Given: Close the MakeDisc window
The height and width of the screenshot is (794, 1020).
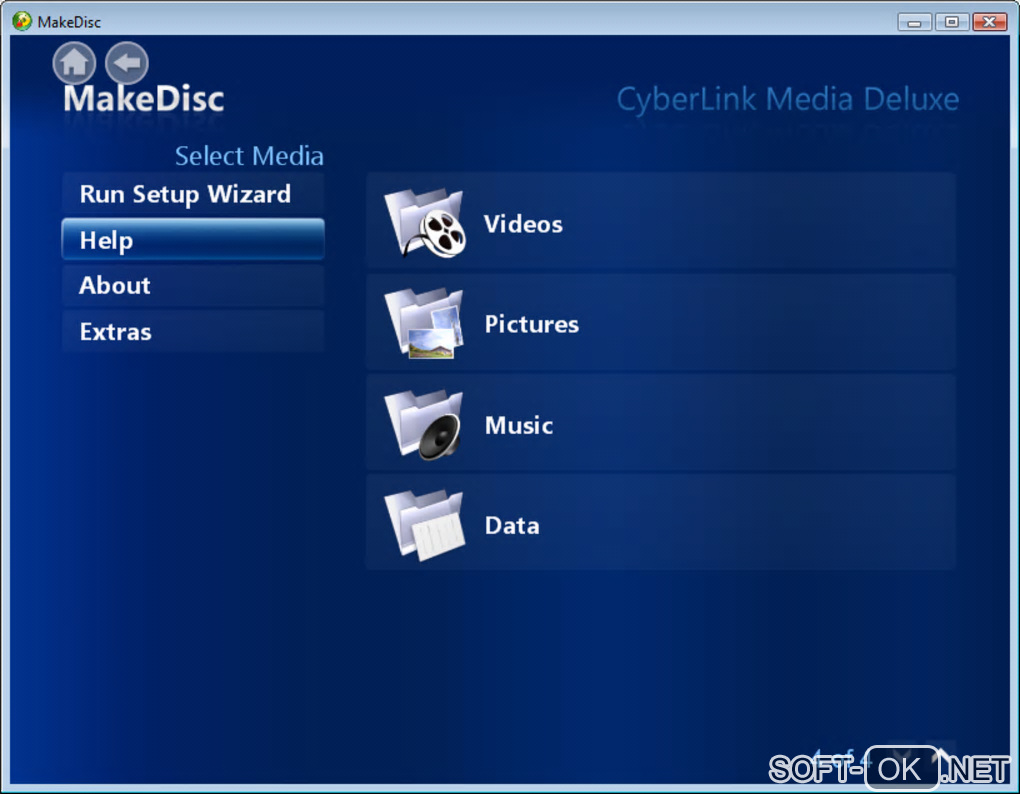Looking at the screenshot, I should [989, 22].
